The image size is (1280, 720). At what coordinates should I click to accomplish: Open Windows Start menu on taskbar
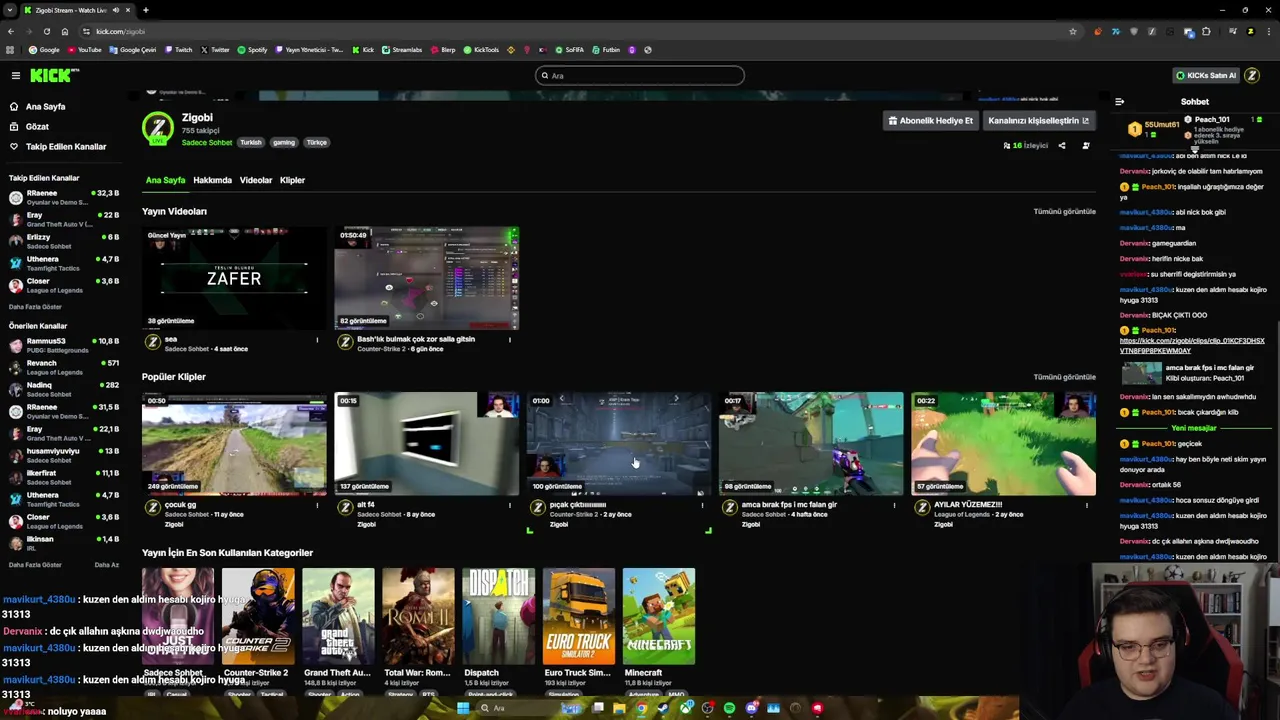pyautogui.click(x=462, y=708)
